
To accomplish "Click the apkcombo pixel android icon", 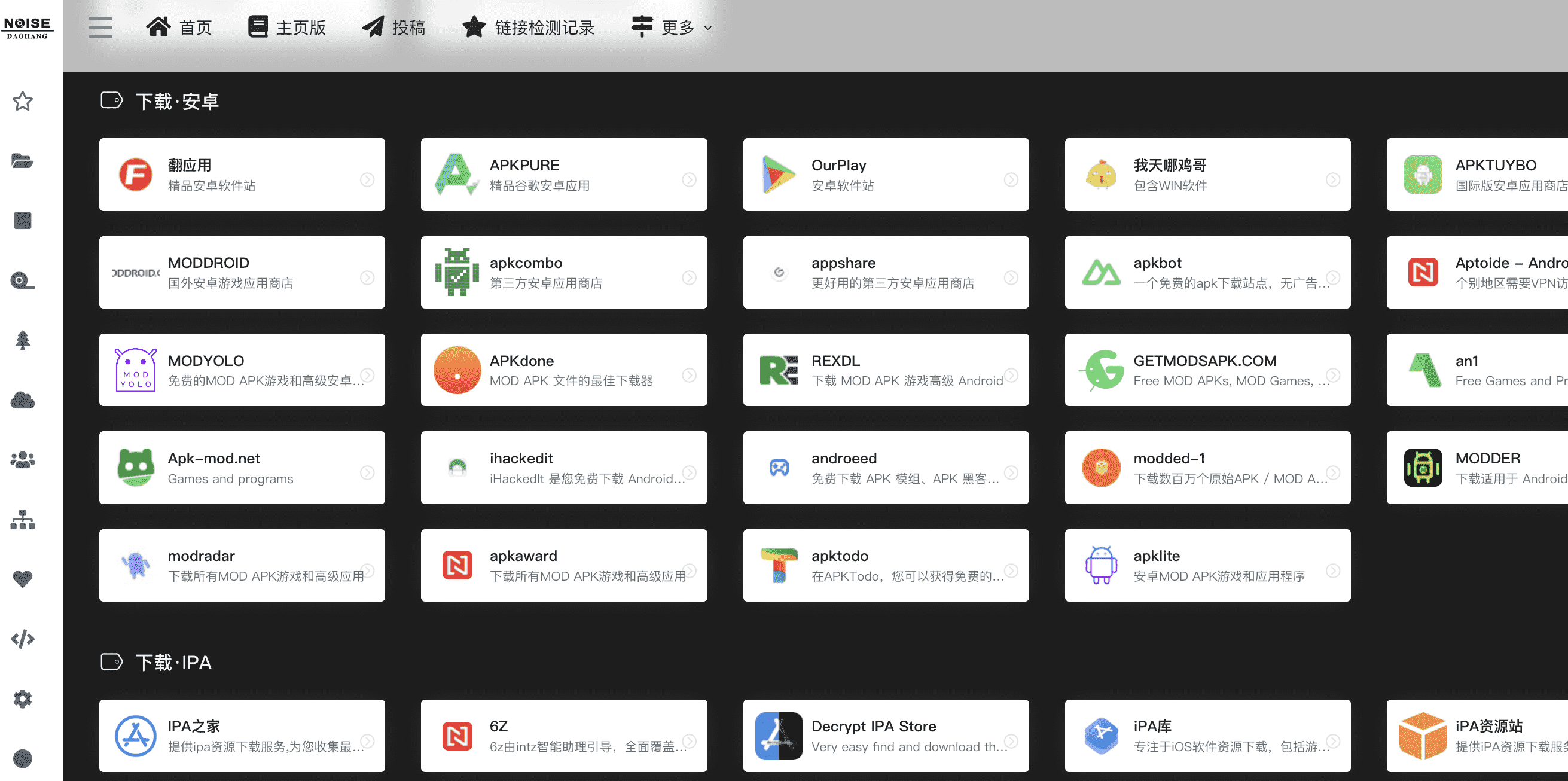I will [456, 272].
